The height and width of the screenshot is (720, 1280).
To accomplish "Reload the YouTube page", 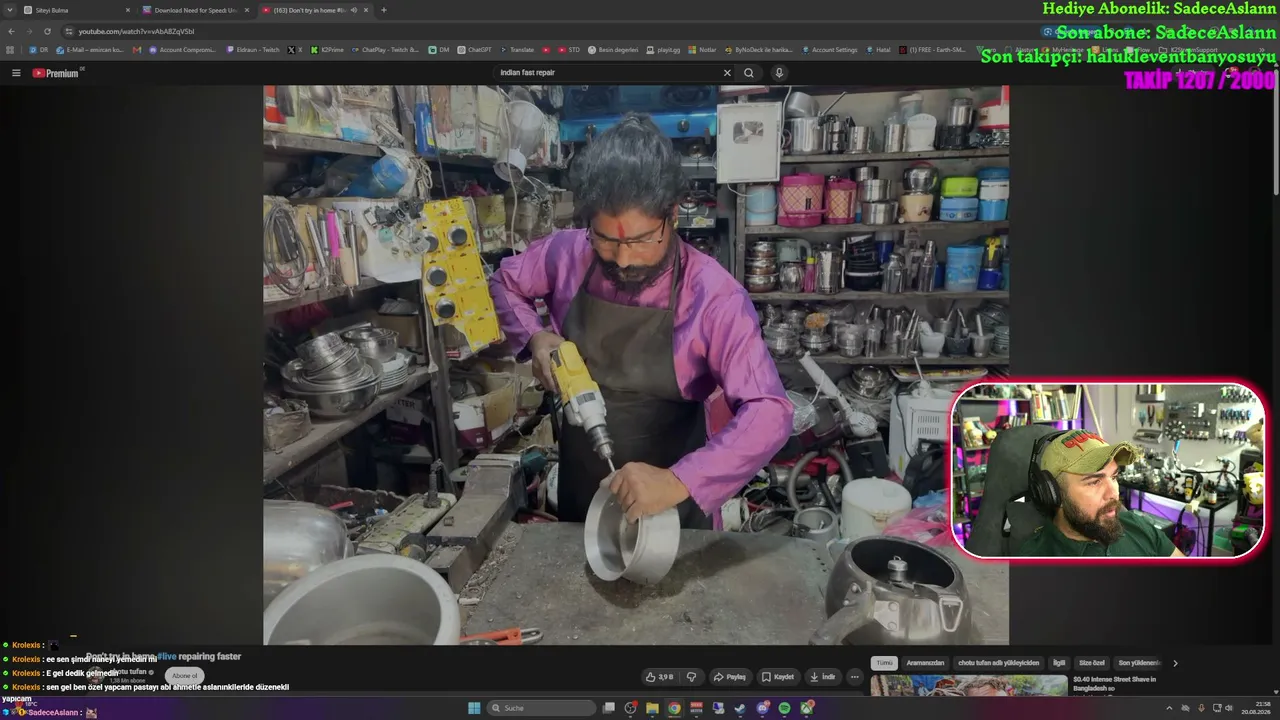I will click(x=47, y=31).
